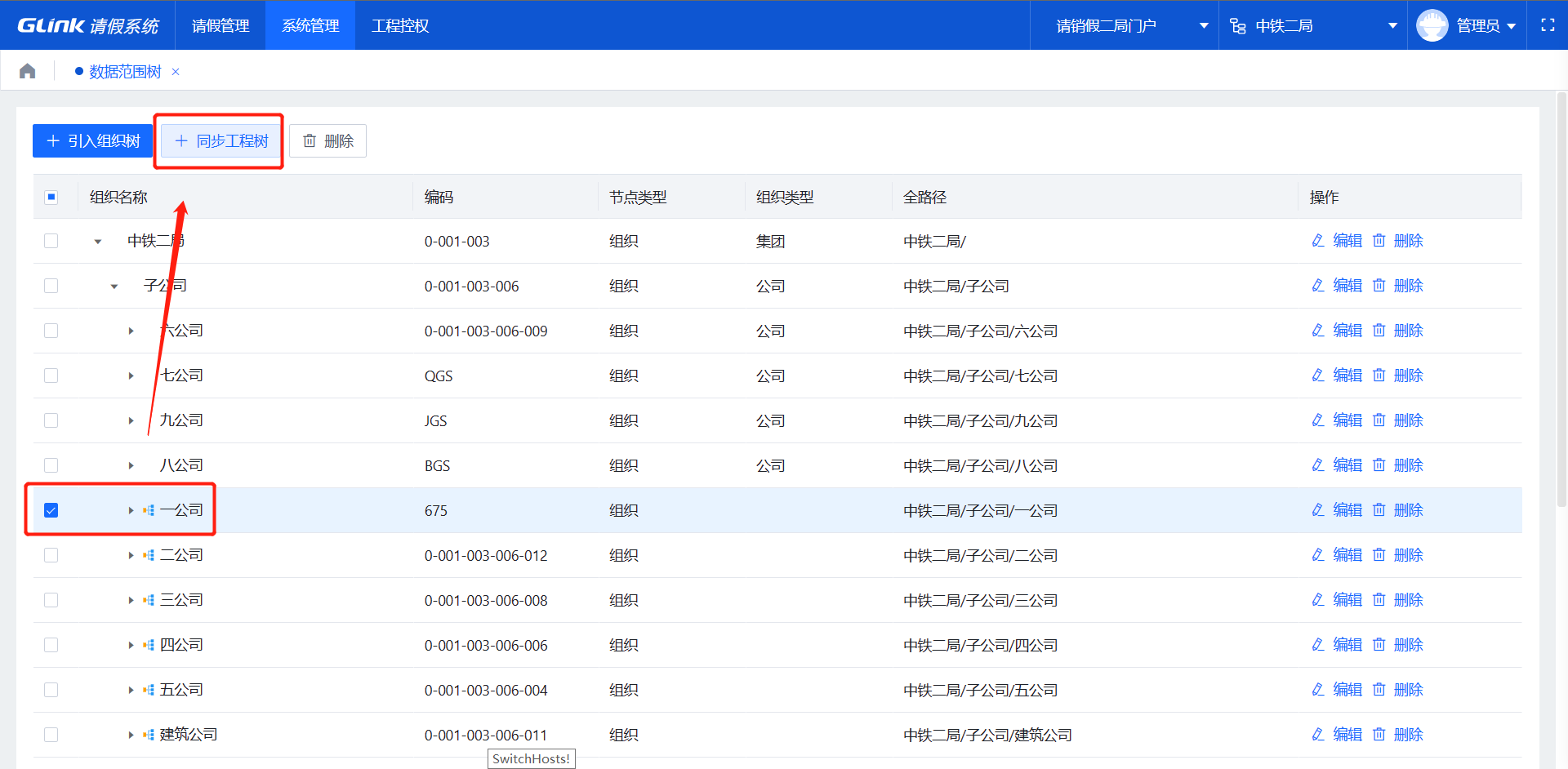Check the box for the 二公司 row
Viewport: 1568px width, 769px height.
[51, 555]
